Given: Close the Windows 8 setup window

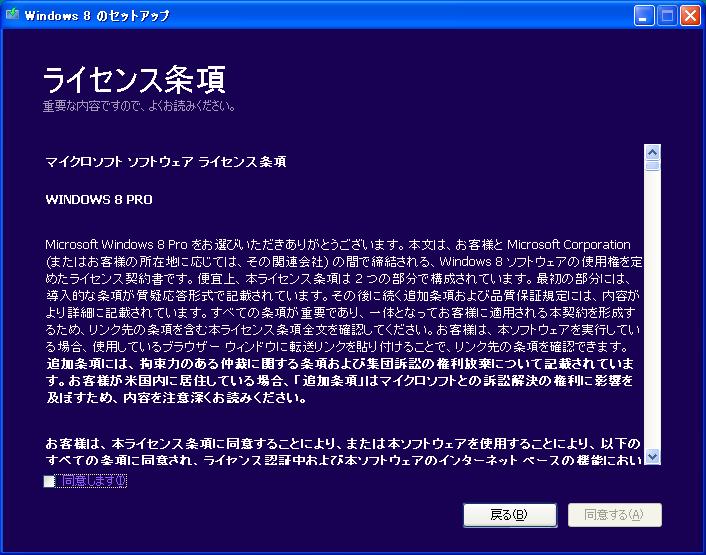Looking at the screenshot, I should pos(690,16).
